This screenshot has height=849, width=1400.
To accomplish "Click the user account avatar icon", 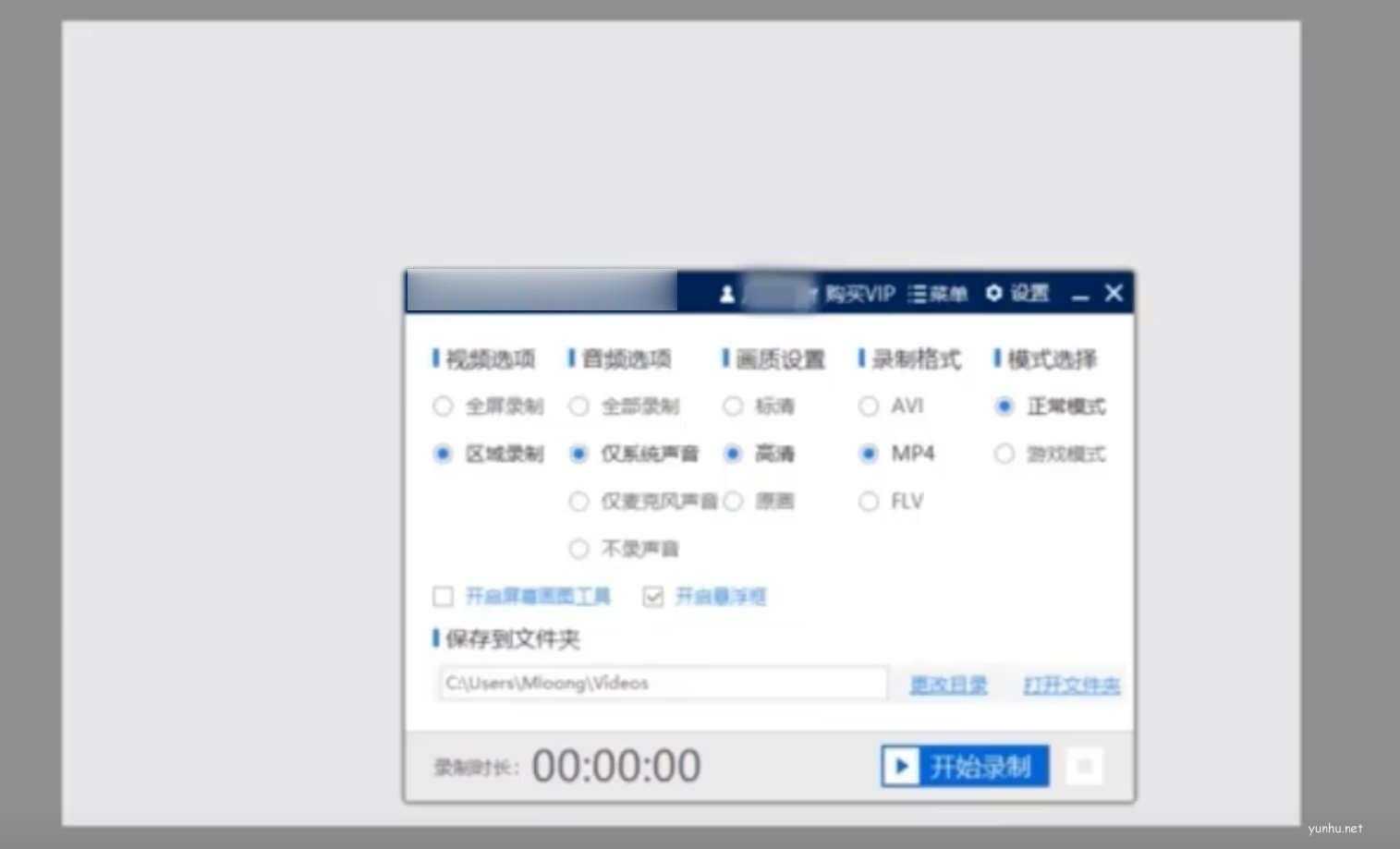I will click(729, 294).
